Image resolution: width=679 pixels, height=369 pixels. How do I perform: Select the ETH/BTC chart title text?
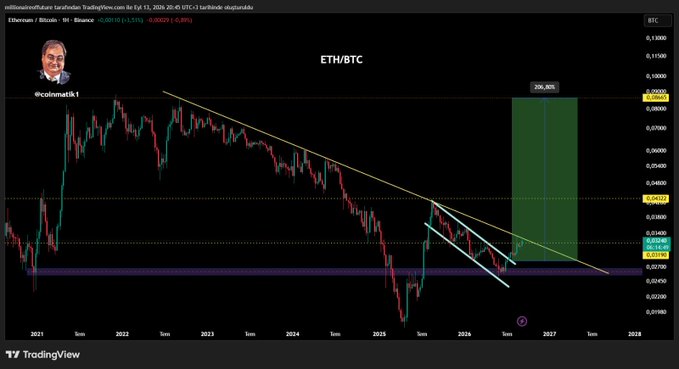(x=341, y=60)
